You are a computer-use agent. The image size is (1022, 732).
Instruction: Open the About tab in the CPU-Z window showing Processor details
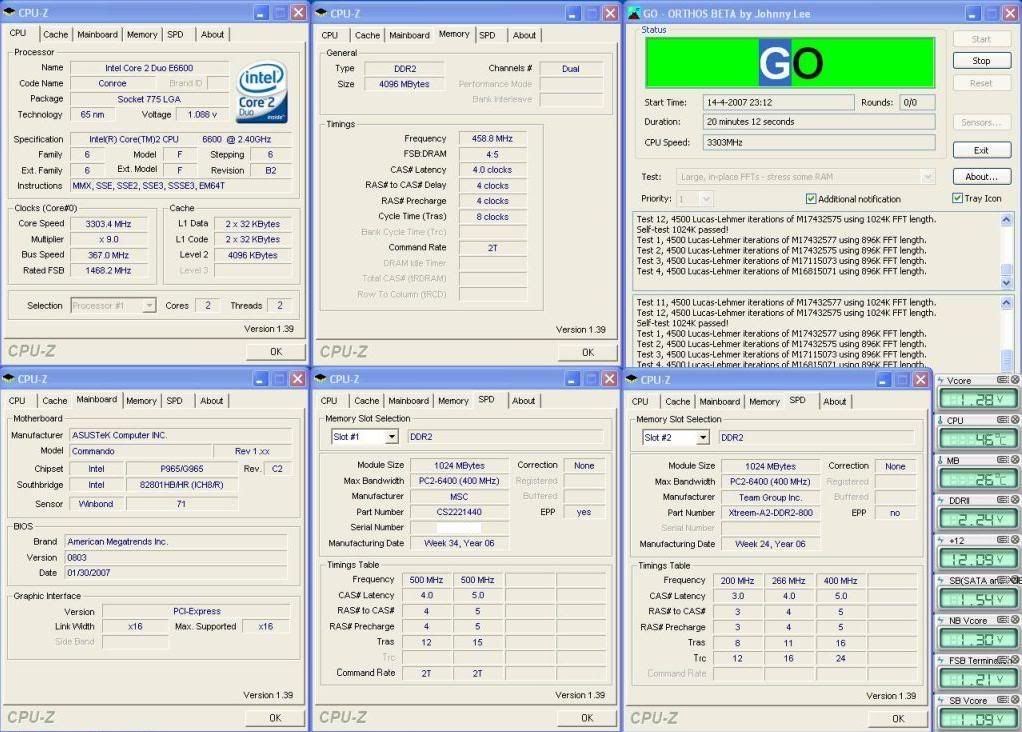click(212, 35)
